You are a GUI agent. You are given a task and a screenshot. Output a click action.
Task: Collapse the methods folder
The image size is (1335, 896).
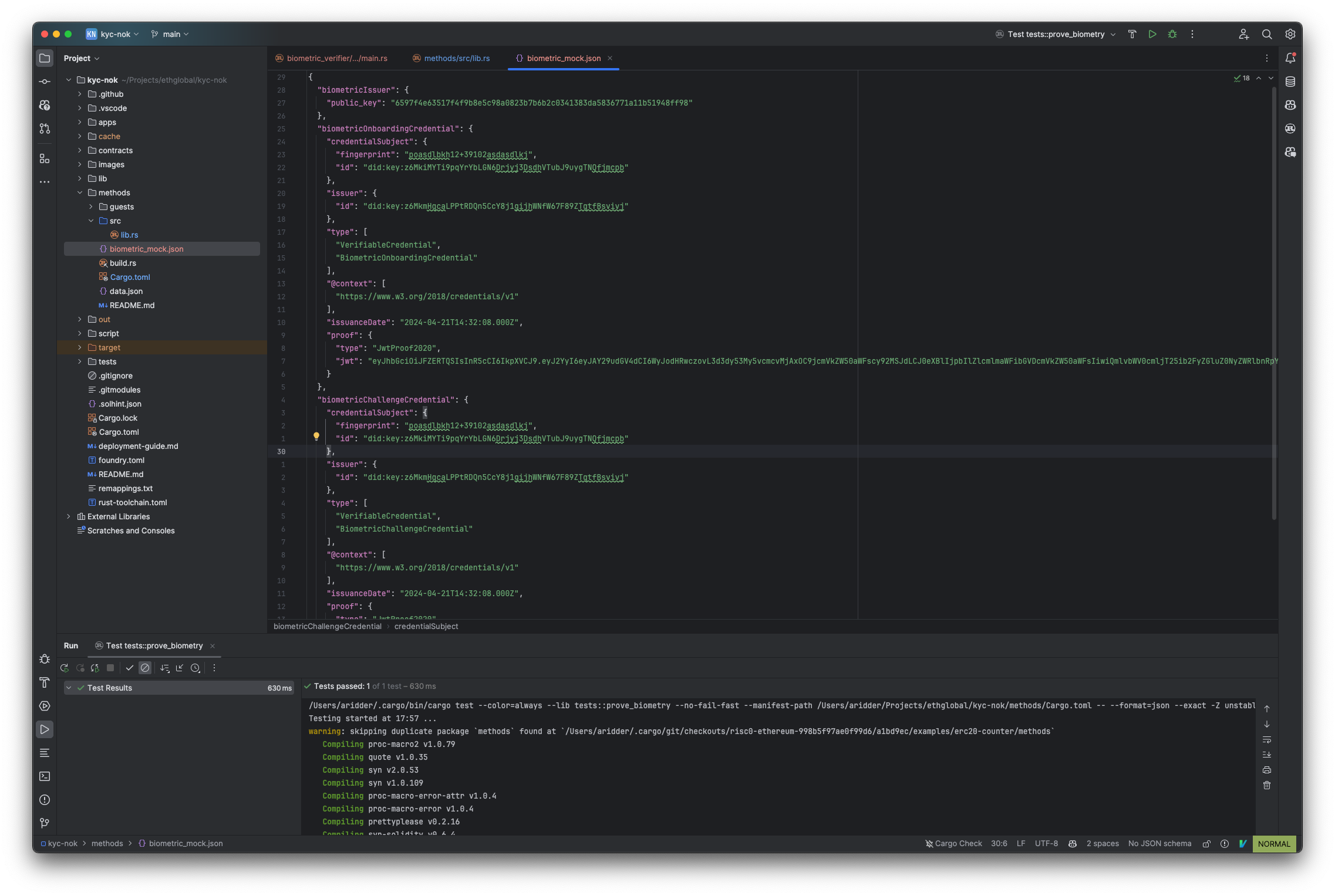80,192
